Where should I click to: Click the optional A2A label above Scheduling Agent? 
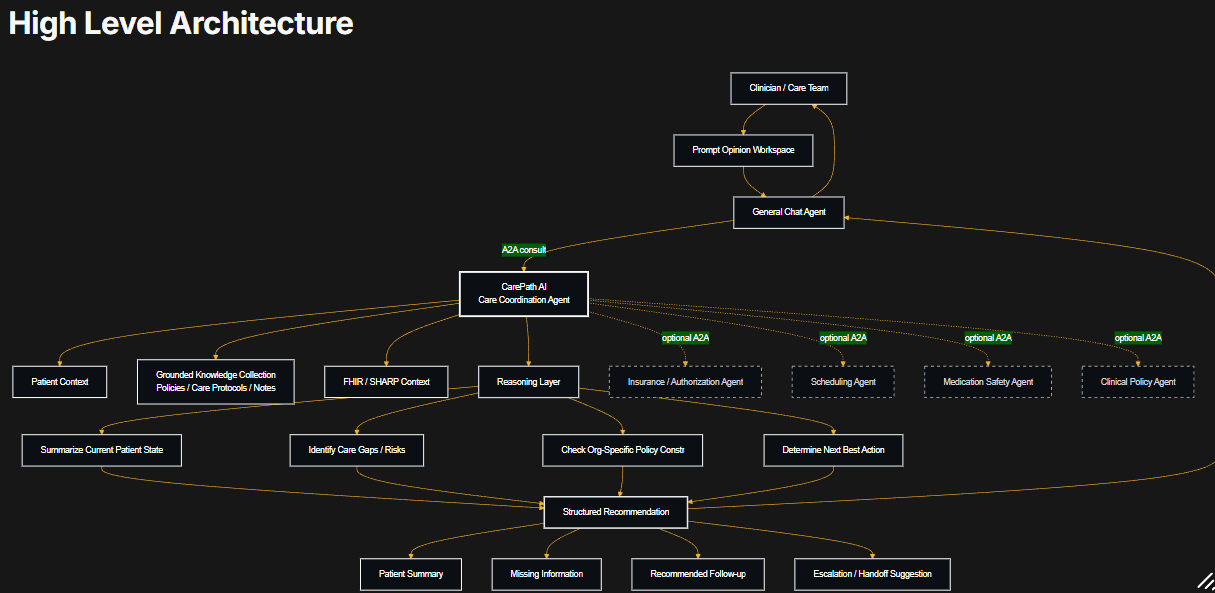[x=843, y=337]
